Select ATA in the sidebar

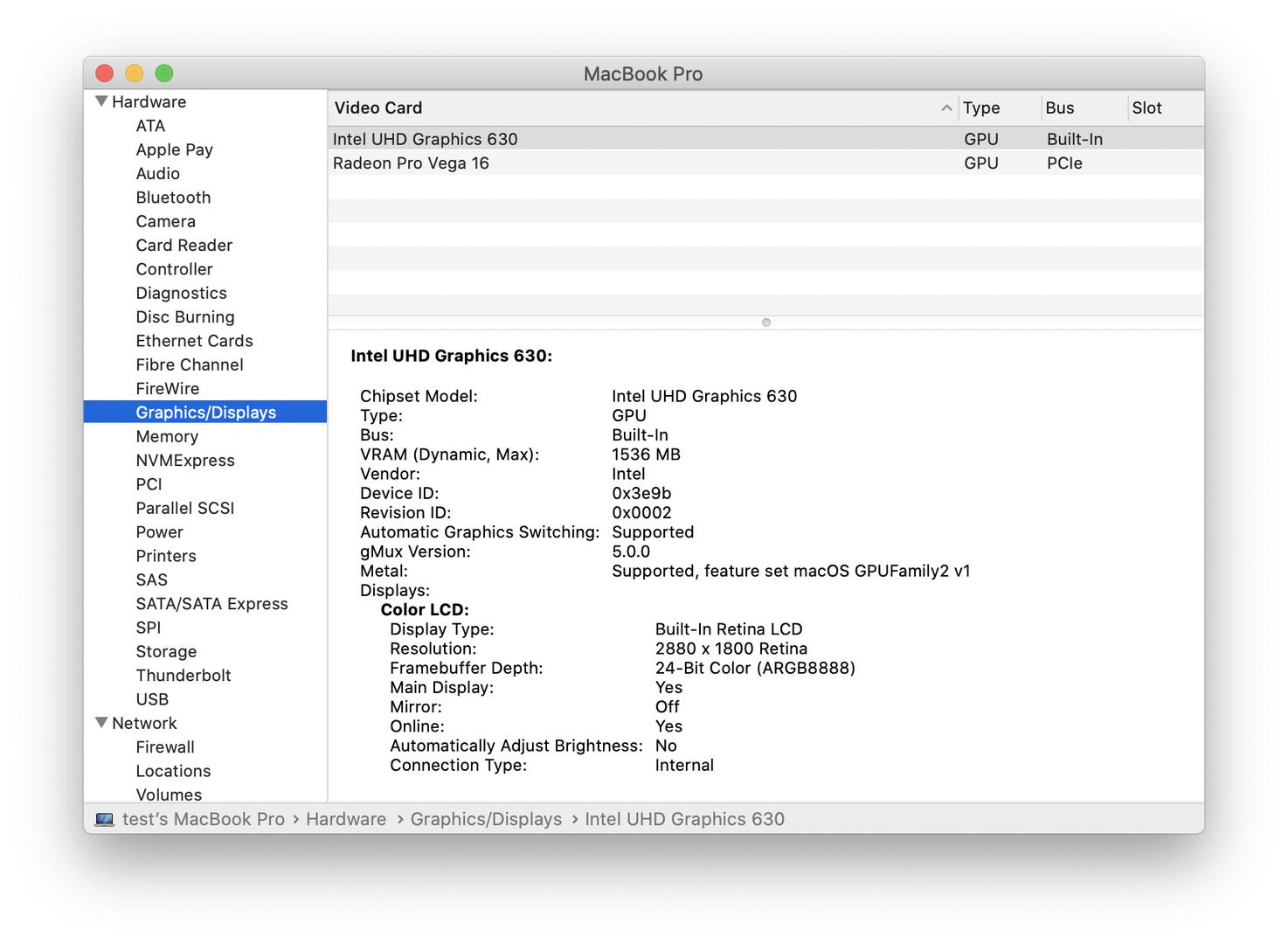point(150,126)
